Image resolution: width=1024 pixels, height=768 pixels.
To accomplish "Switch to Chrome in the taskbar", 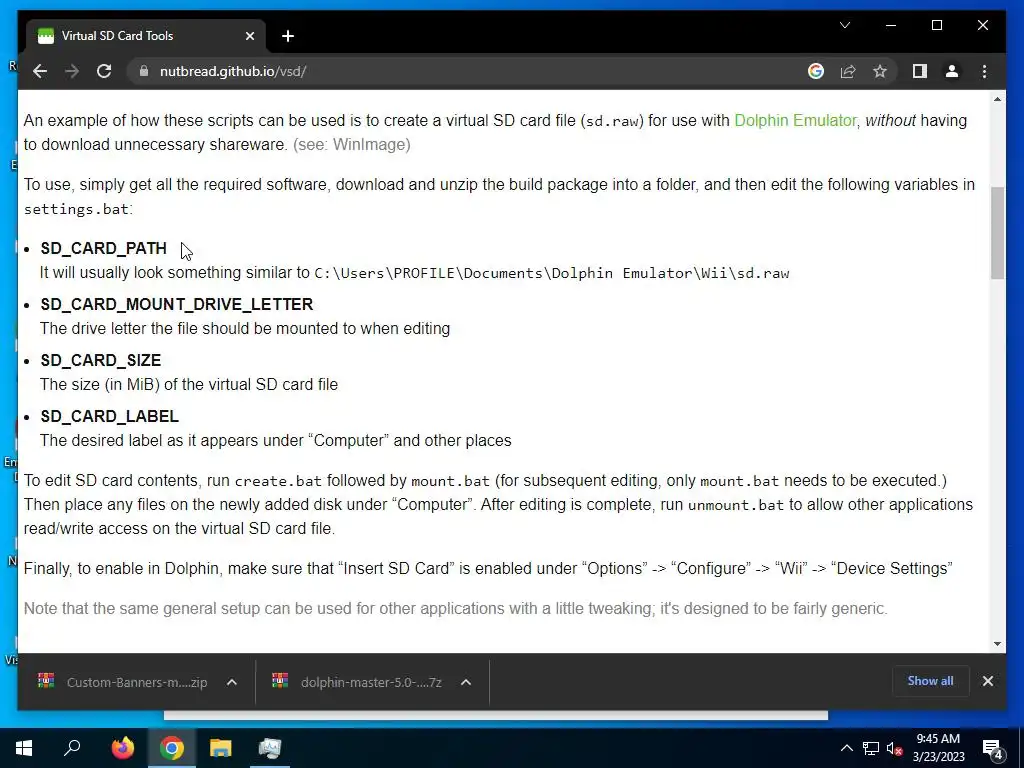I will (172, 748).
